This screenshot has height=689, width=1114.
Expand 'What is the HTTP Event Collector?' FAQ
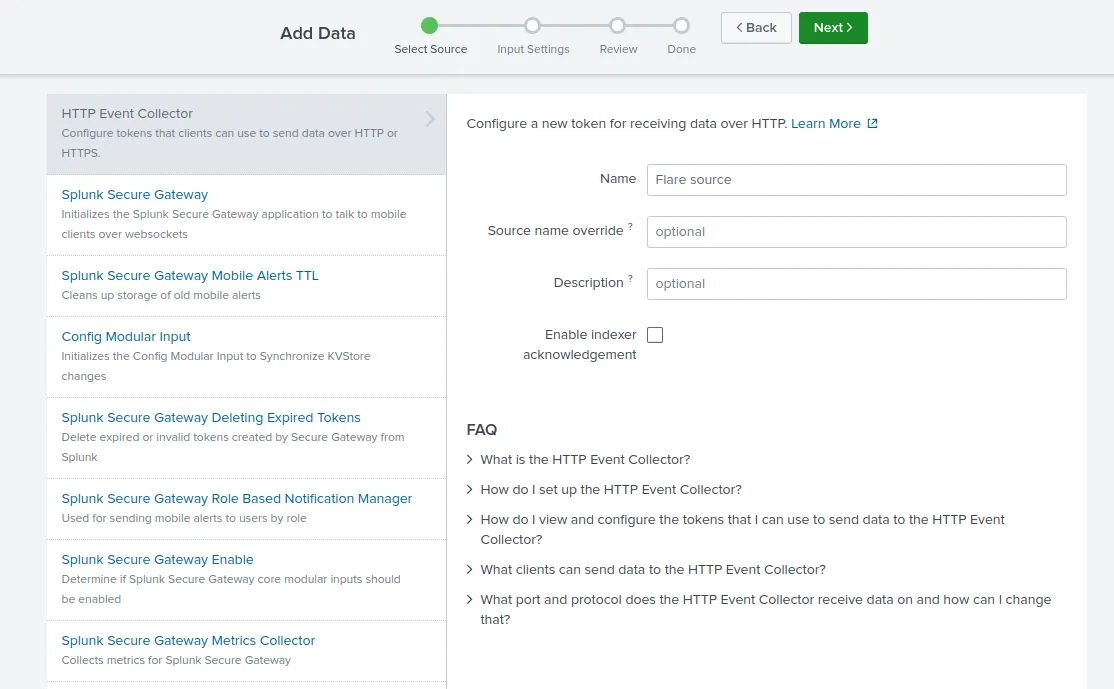(x=585, y=460)
